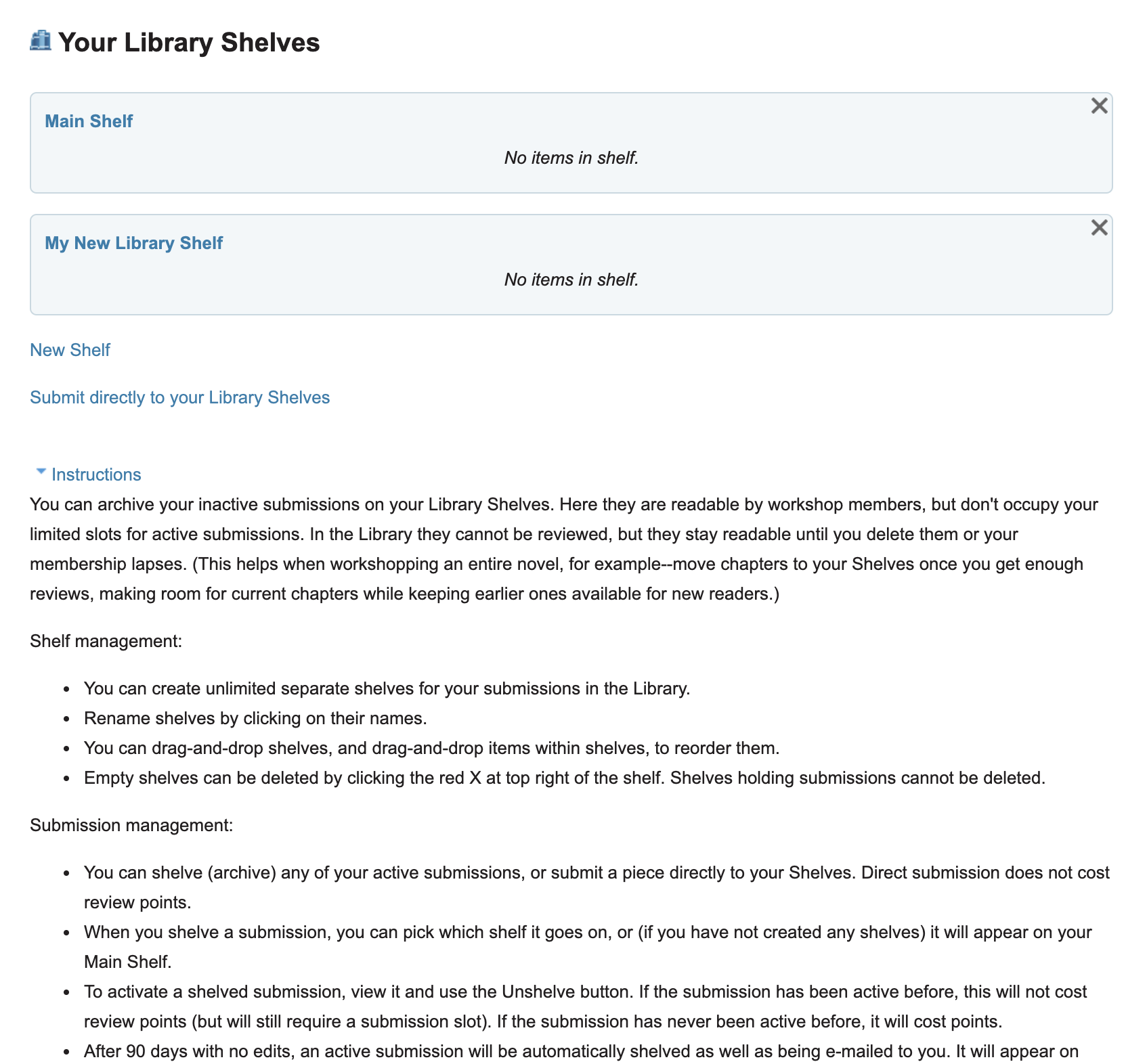Image resolution: width=1147 pixels, height=1064 pixels.
Task: Rename the Main Shelf by clicking its name
Action: [89, 121]
